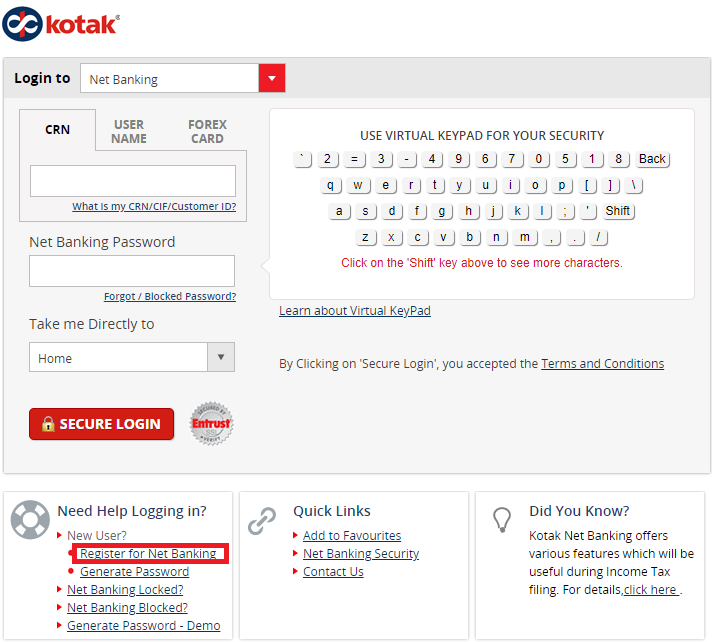Viewport: 713px width, 642px height.
Task: Open Generate Password - Demo link
Action: point(144,626)
